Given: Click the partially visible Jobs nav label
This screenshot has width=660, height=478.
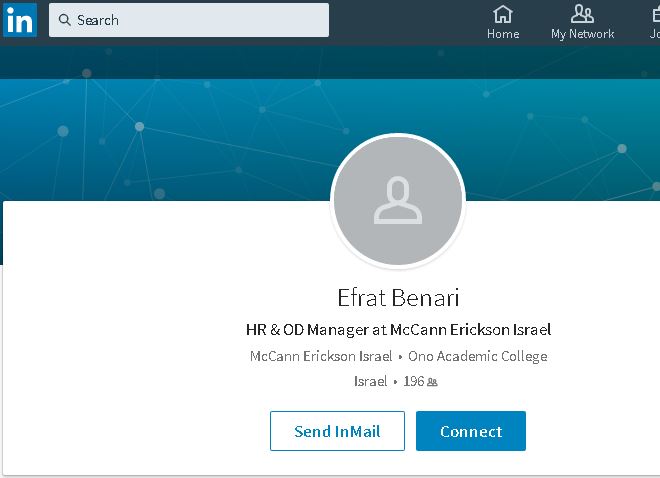Looking at the screenshot, I should click(x=653, y=34).
